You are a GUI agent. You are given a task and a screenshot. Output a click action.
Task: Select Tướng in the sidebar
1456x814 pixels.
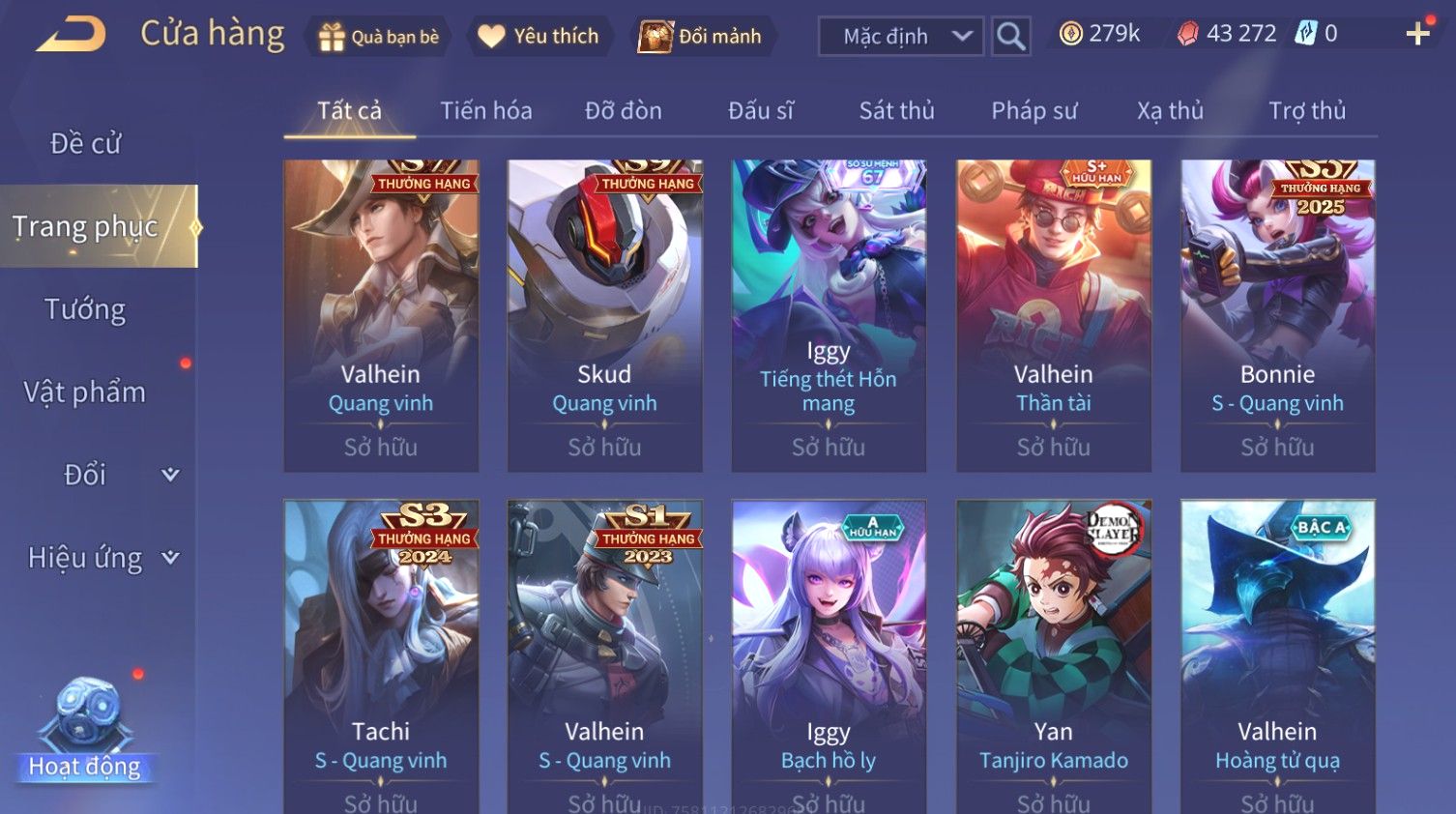coord(85,309)
